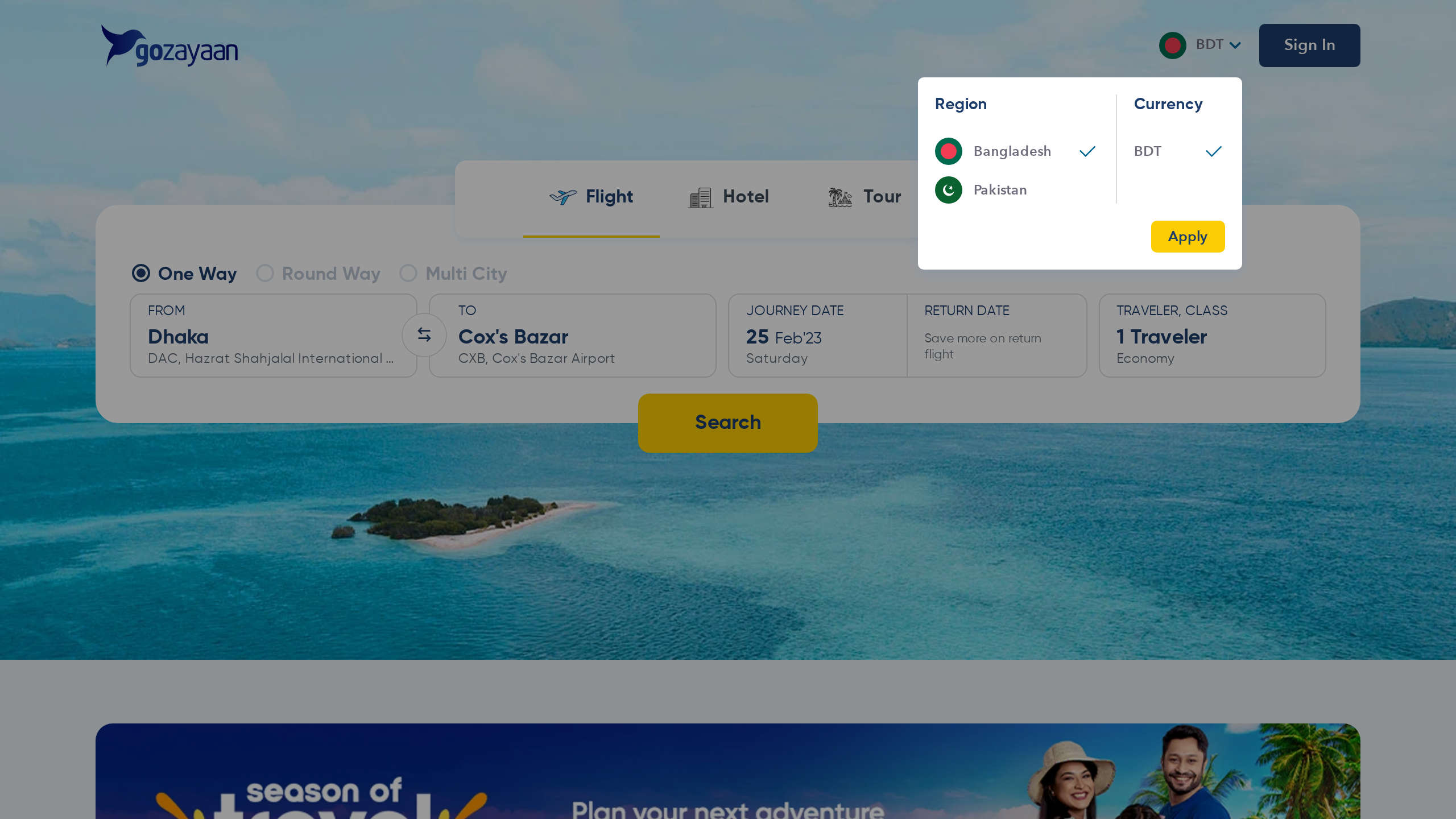Collapse the BDT currency dropdown chevron

1235,45
